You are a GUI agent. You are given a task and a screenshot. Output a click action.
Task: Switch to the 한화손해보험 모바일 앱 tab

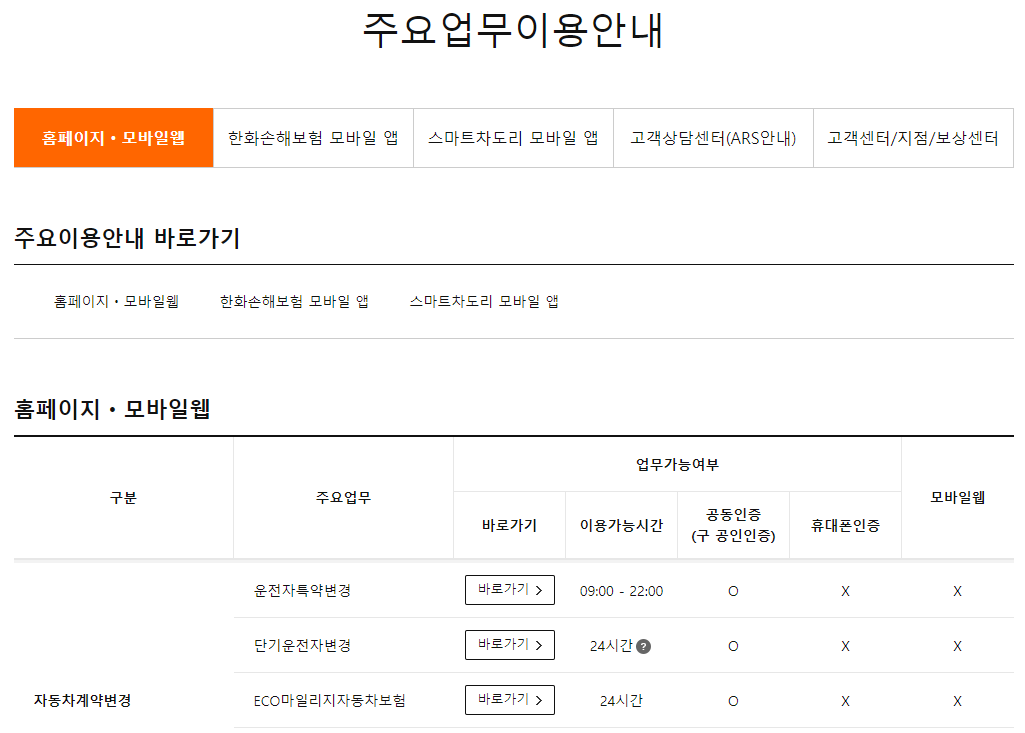click(x=313, y=138)
